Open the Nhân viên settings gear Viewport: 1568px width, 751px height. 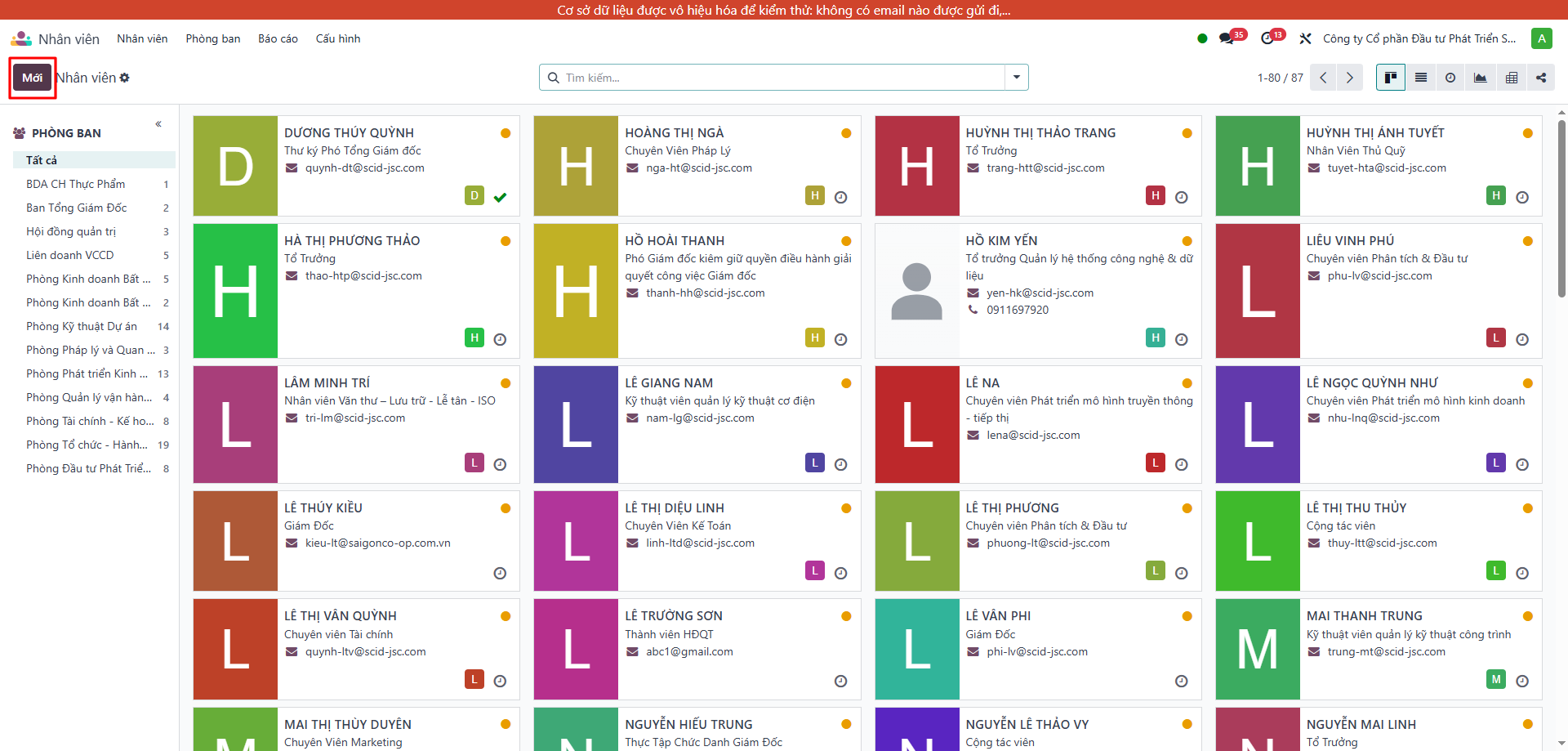(x=125, y=78)
